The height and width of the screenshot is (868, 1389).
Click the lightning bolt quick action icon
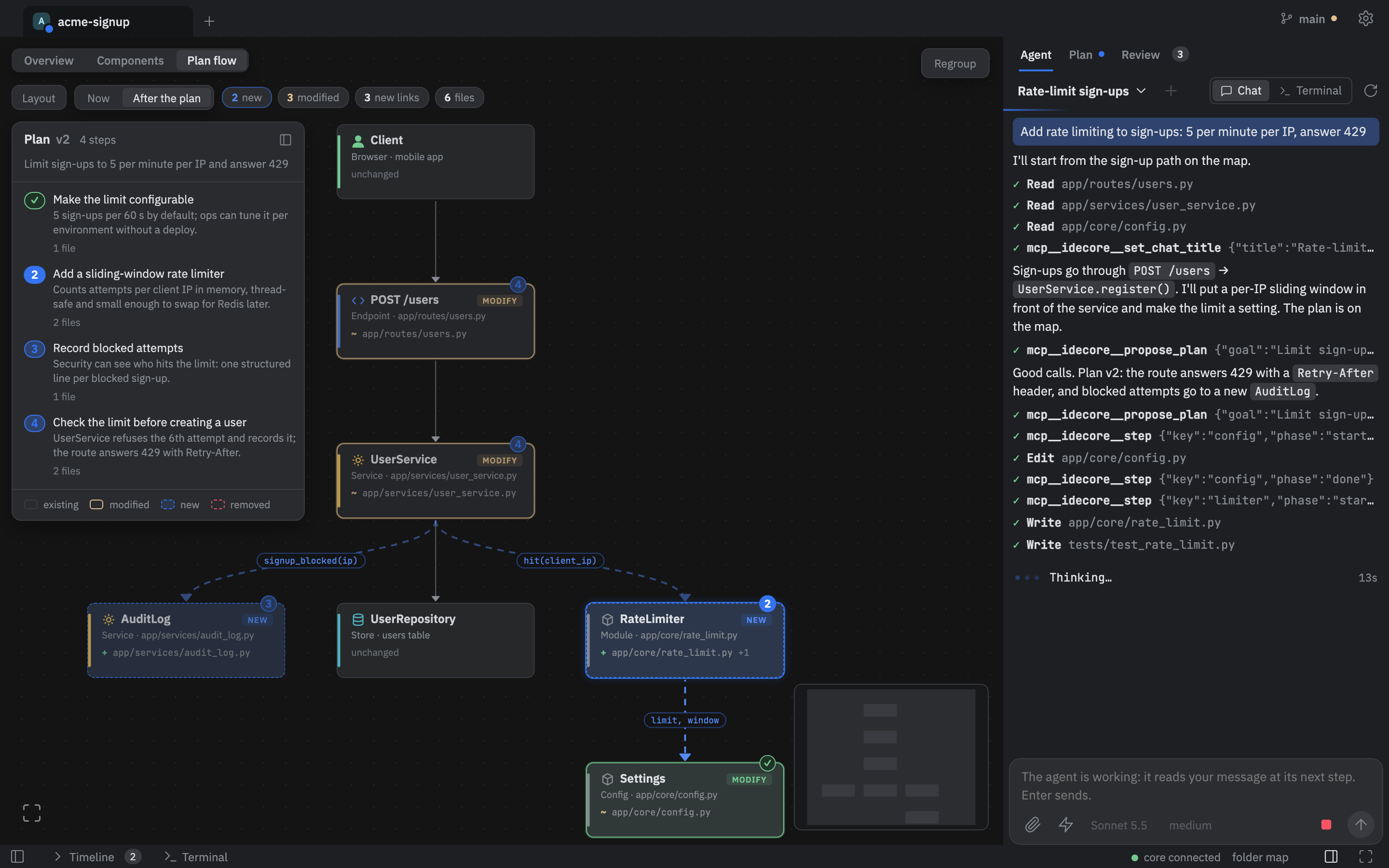click(x=1066, y=825)
